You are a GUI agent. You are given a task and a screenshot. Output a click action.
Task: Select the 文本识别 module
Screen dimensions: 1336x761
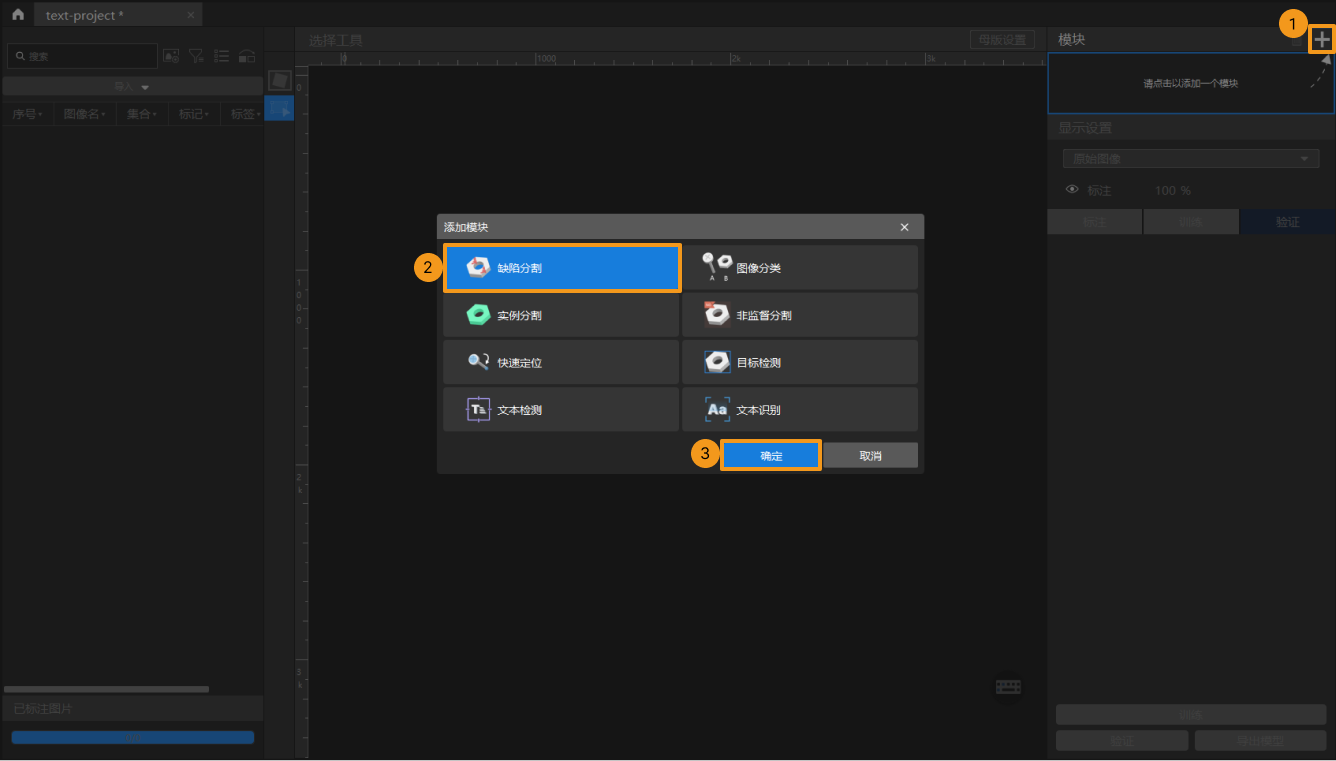click(x=800, y=409)
